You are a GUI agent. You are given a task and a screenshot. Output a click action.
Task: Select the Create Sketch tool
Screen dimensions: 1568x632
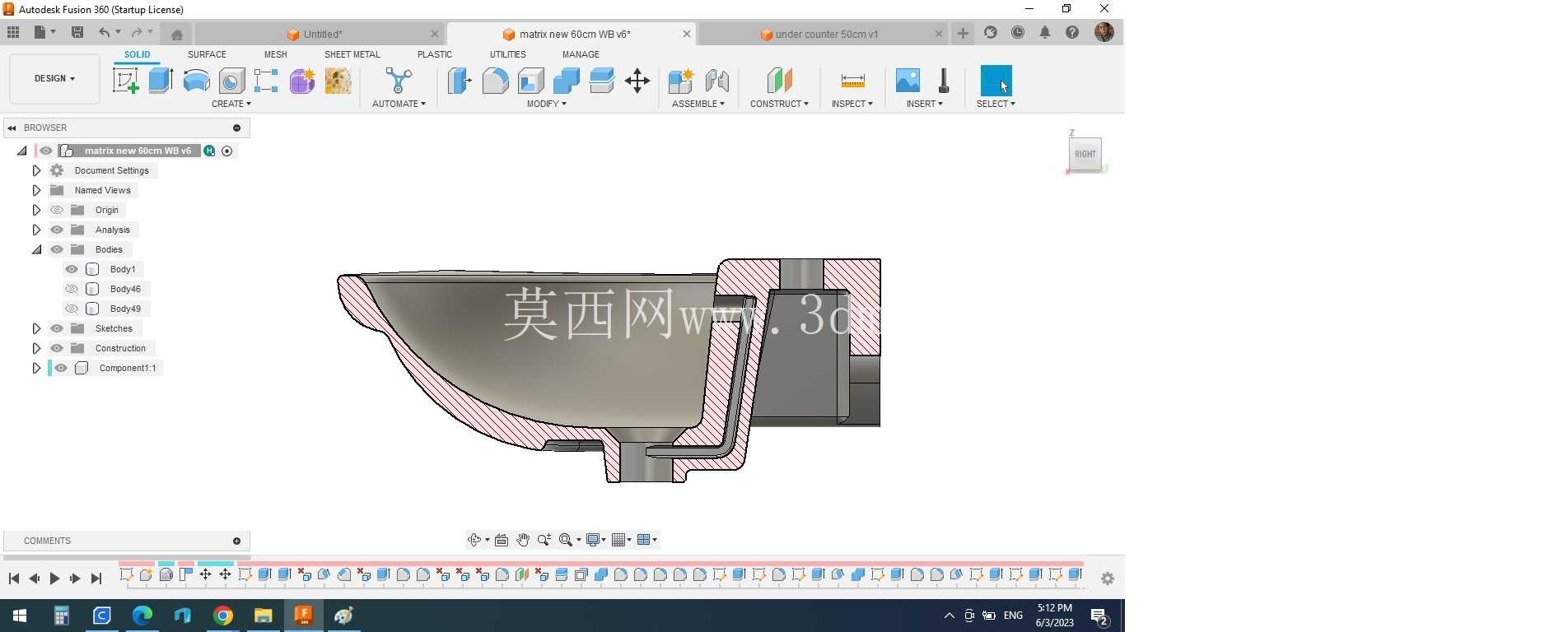pos(126,81)
